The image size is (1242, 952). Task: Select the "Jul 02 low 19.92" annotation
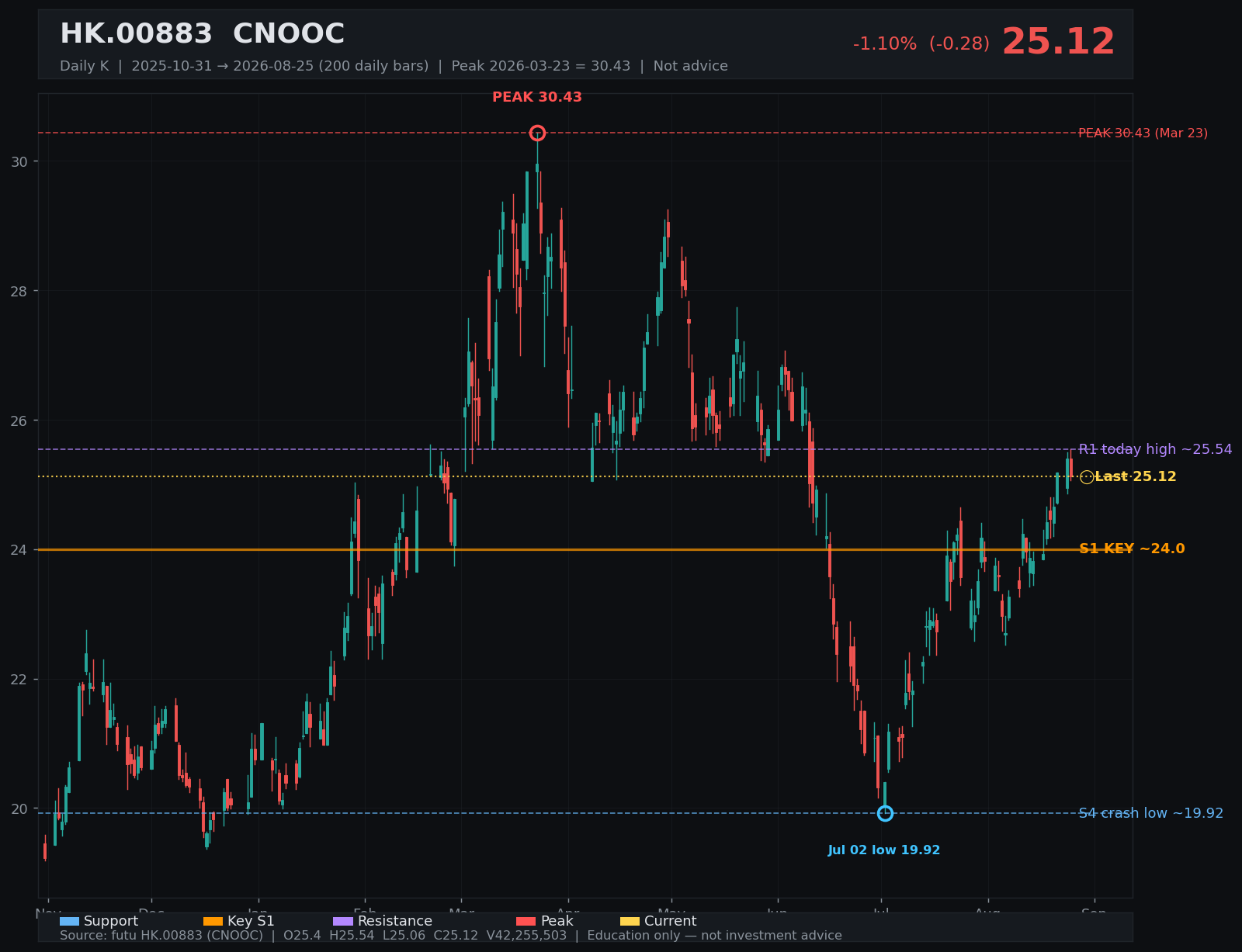(x=884, y=850)
